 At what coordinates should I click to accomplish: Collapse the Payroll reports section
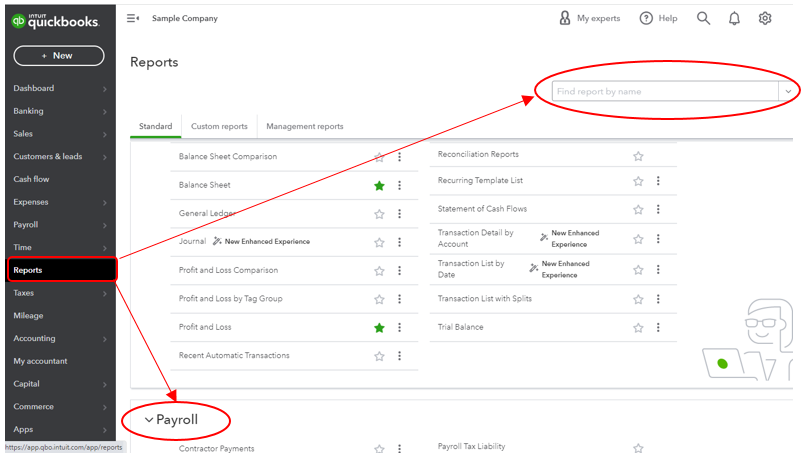(x=149, y=420)
